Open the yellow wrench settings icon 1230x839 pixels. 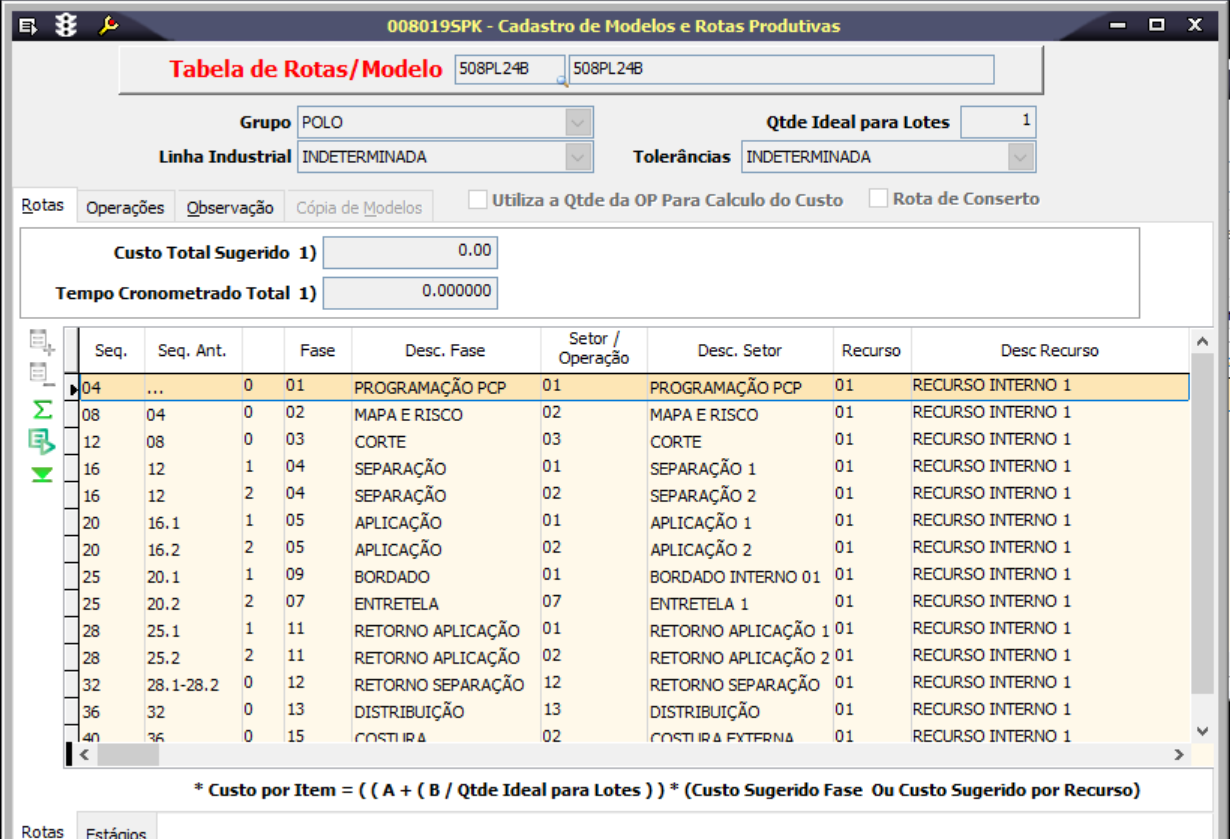[108, 26]
